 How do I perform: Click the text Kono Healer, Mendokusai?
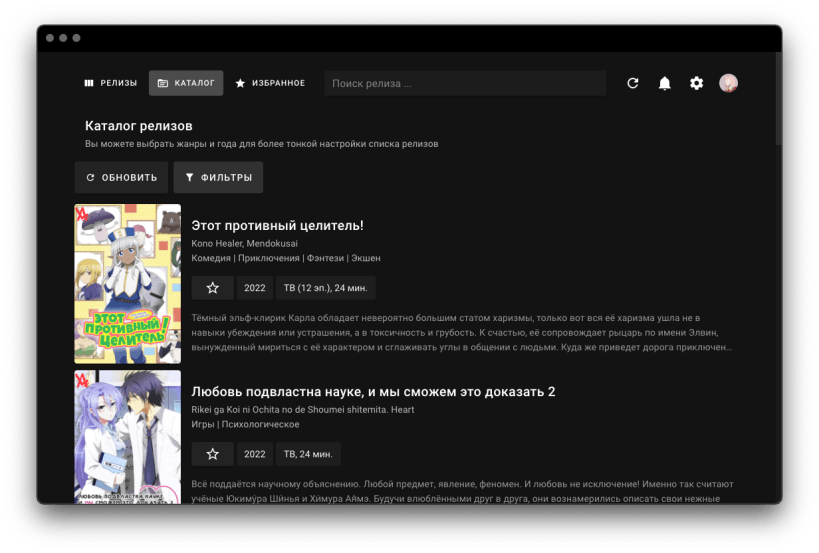pyautogui.click(x=244, y=243)
